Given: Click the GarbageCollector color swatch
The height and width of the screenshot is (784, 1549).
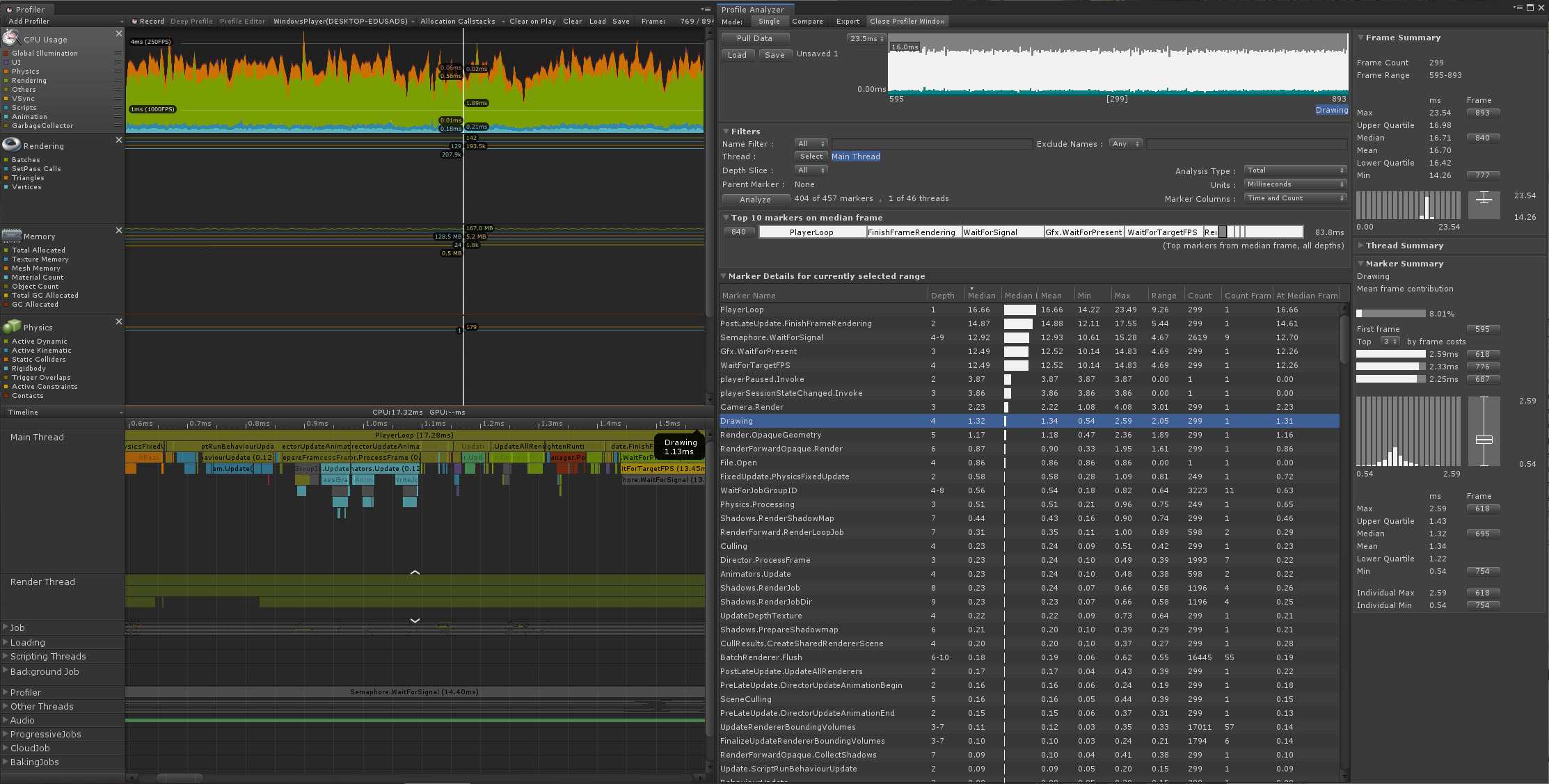Looking at the screenshot, I should [x=6, y=126].
